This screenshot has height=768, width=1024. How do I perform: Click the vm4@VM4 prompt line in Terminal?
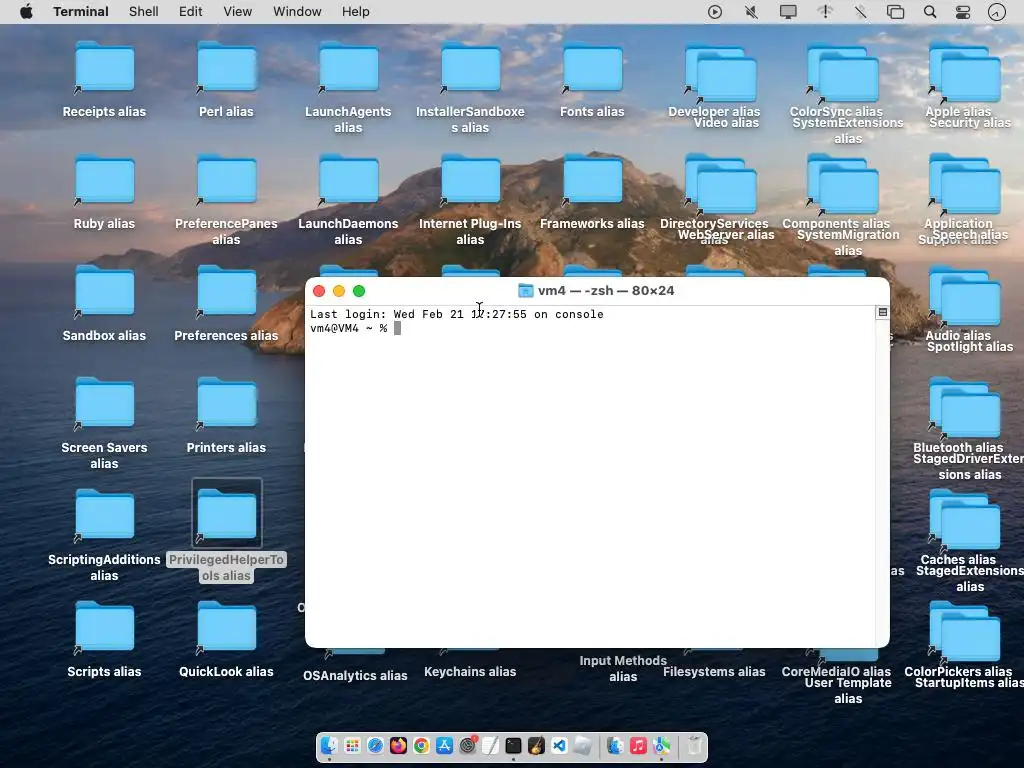coord(355,328)
